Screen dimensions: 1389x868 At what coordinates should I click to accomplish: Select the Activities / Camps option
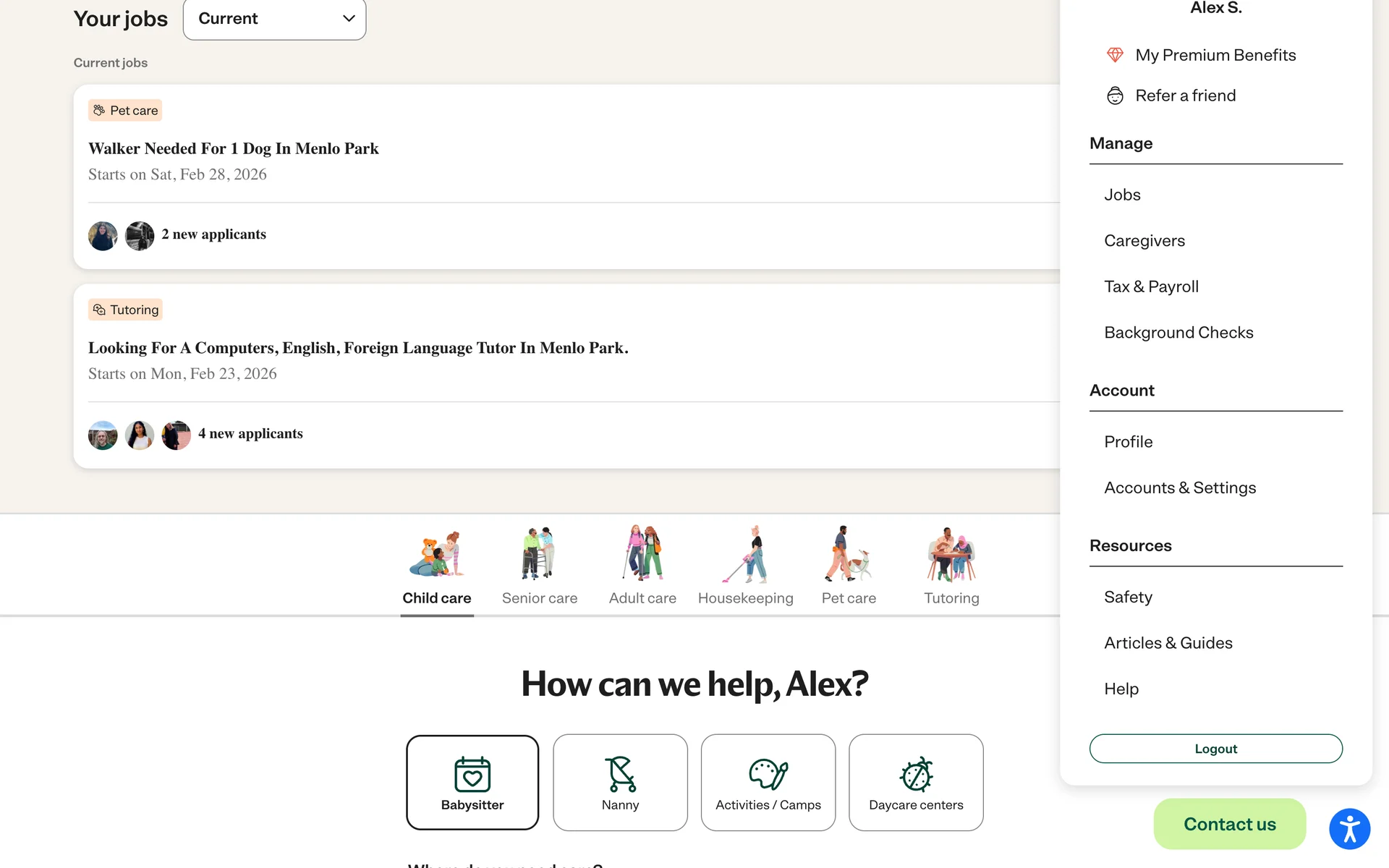pyautogui.click(x=768, y=783)
